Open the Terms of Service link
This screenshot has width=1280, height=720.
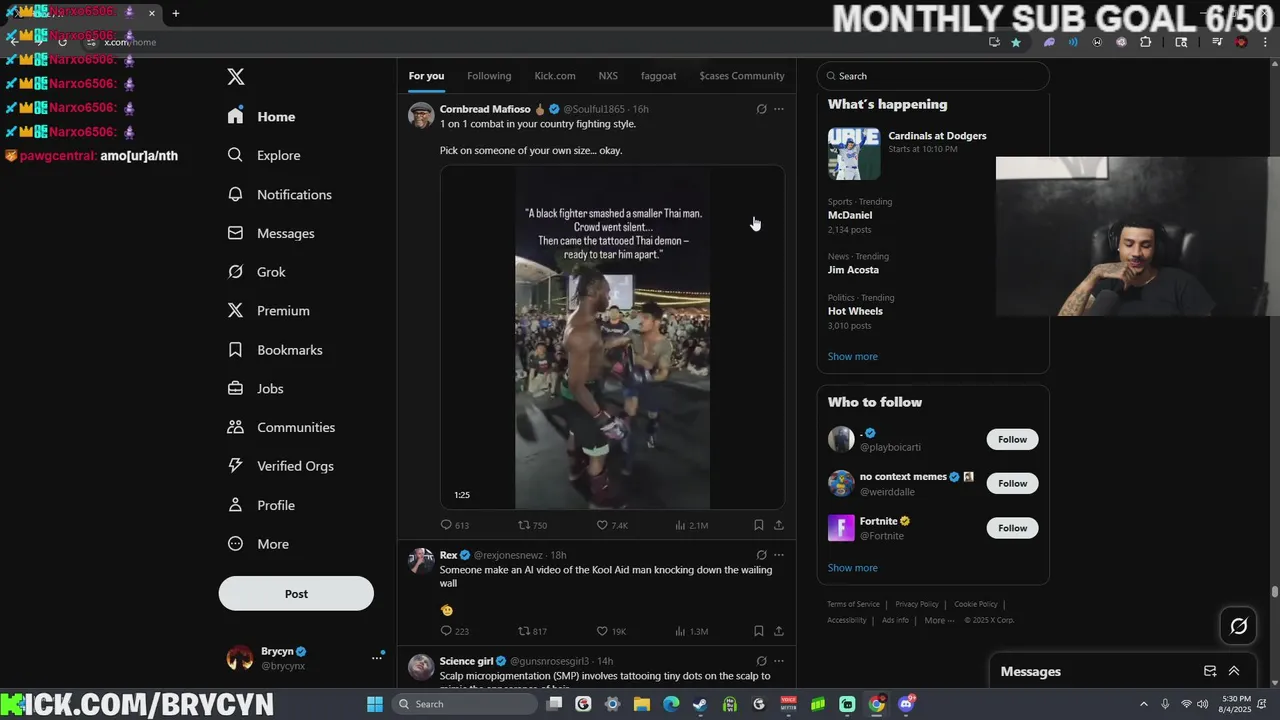click(x=853, y=604)
